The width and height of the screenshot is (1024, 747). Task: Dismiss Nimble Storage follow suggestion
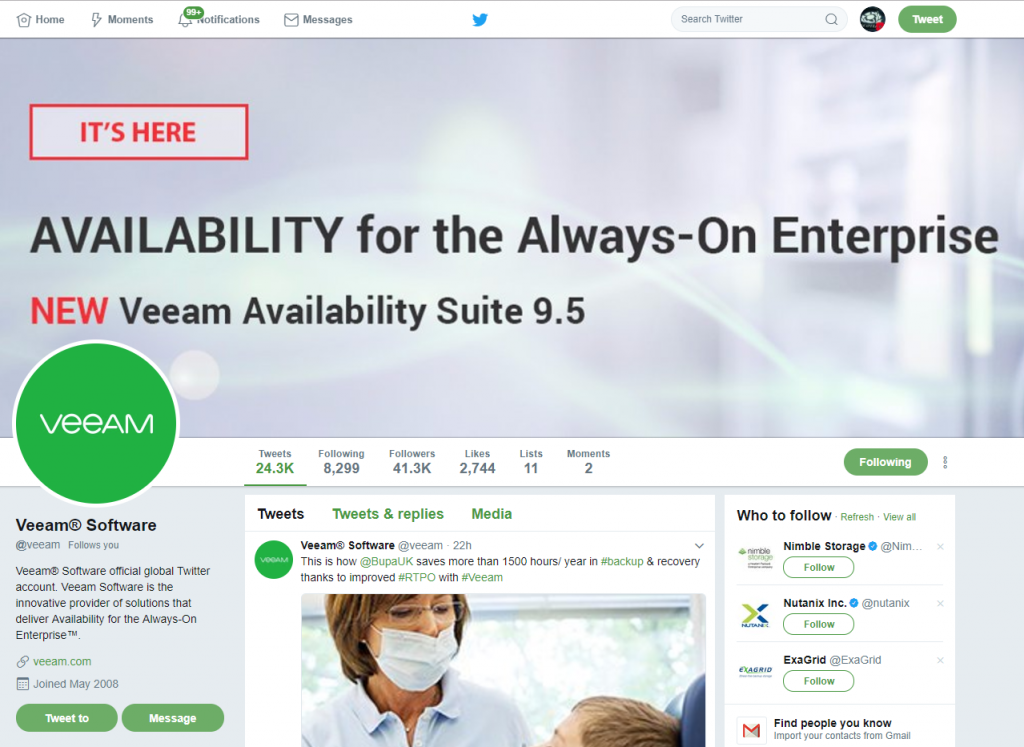940,547
